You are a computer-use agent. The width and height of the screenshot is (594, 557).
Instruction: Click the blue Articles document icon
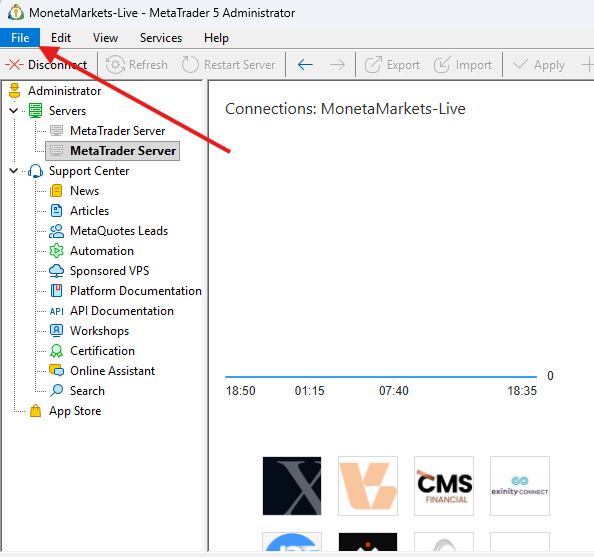(56, 211)
